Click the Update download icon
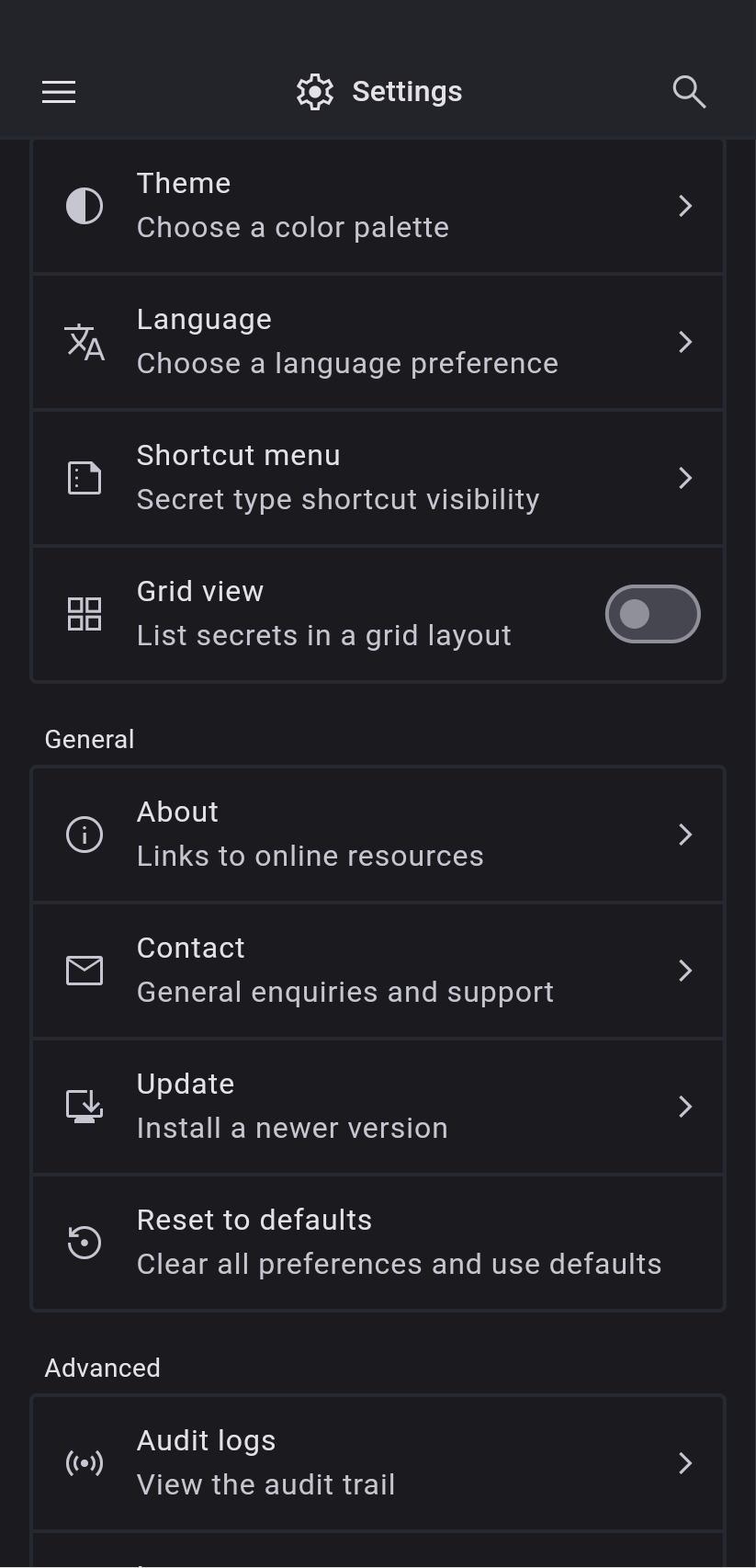The width and height of the screenshot is (756, 1568). [x=85, y=1107]
